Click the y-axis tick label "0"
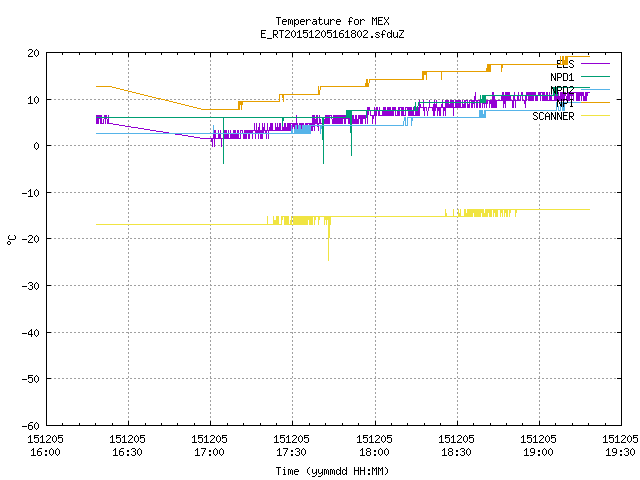This screenshot has width=640, height=480. pyautogui.click(x=36, y=146)
